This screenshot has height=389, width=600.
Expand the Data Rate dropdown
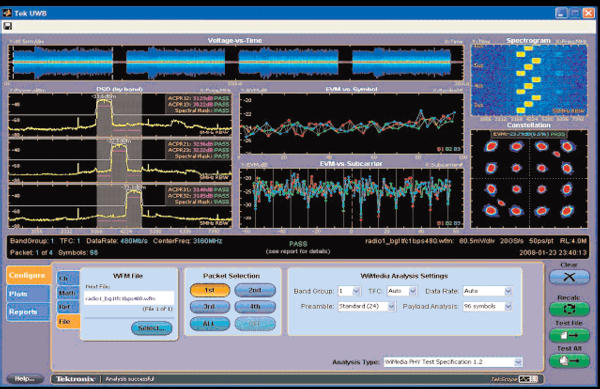click(x=487, y=291)
